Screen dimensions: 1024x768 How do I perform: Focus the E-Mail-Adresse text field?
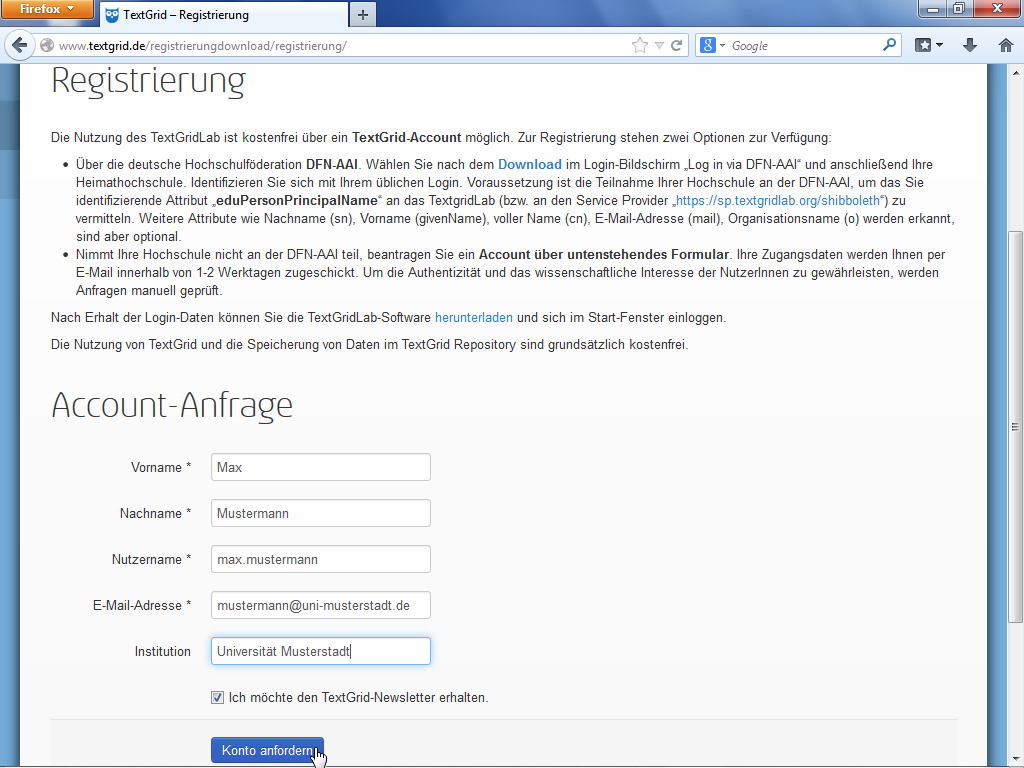(320, 605)
